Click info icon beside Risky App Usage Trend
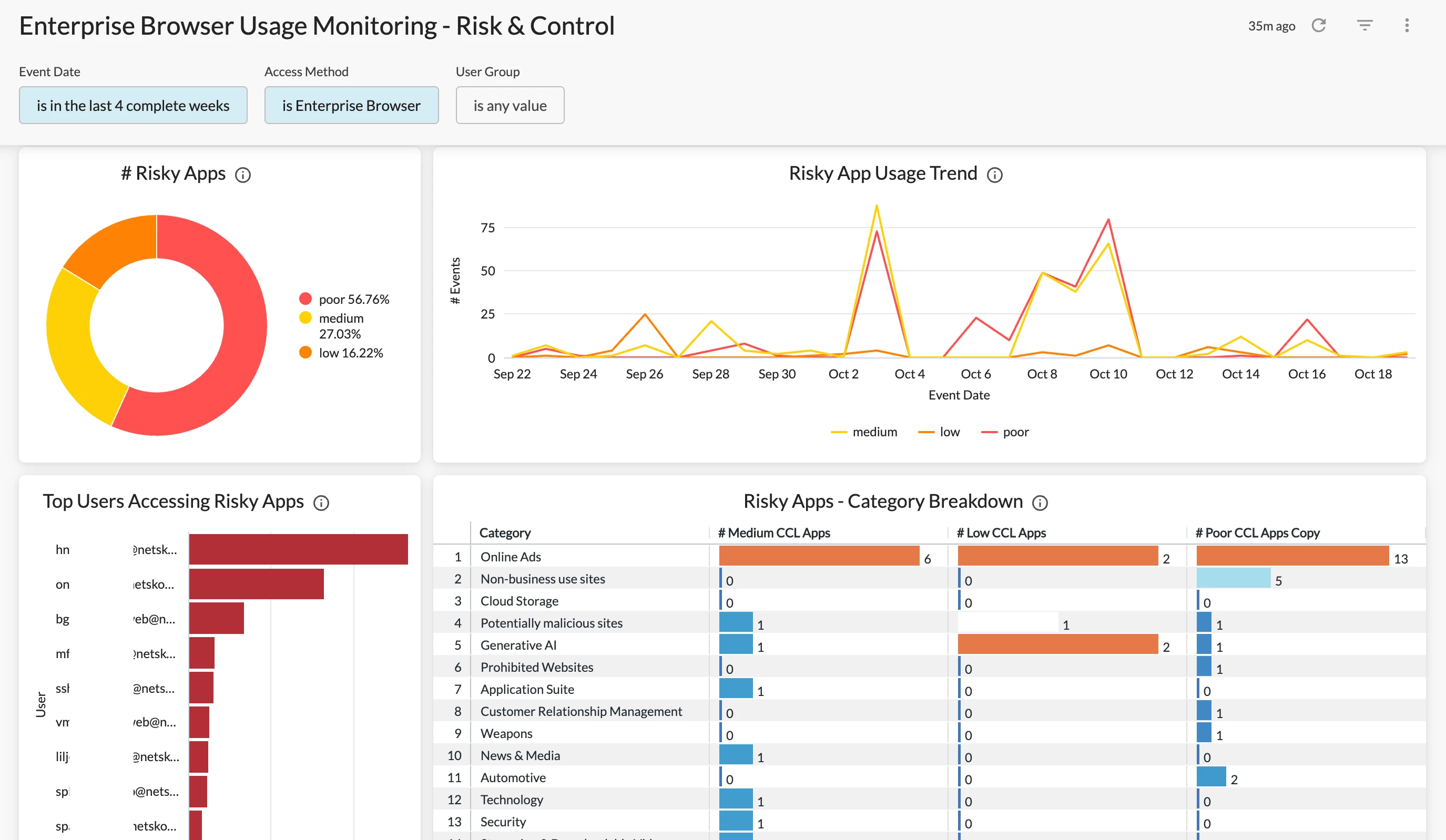This screenshot has height=840, width=1446. click(x=994, y=175)
